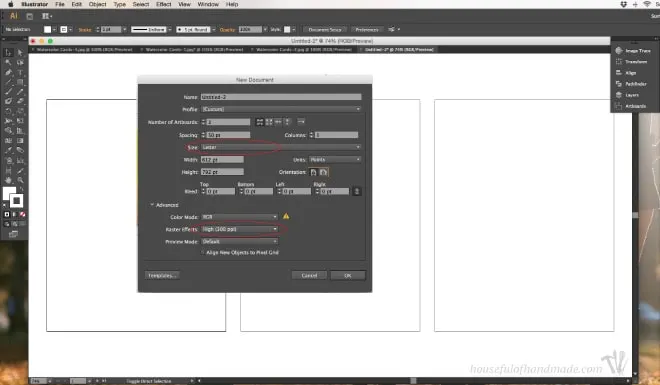Viewport: 660px width, 385px height.
Task: Click the fill color swatch
Action: pyautogui.click(x=9, y=194)
